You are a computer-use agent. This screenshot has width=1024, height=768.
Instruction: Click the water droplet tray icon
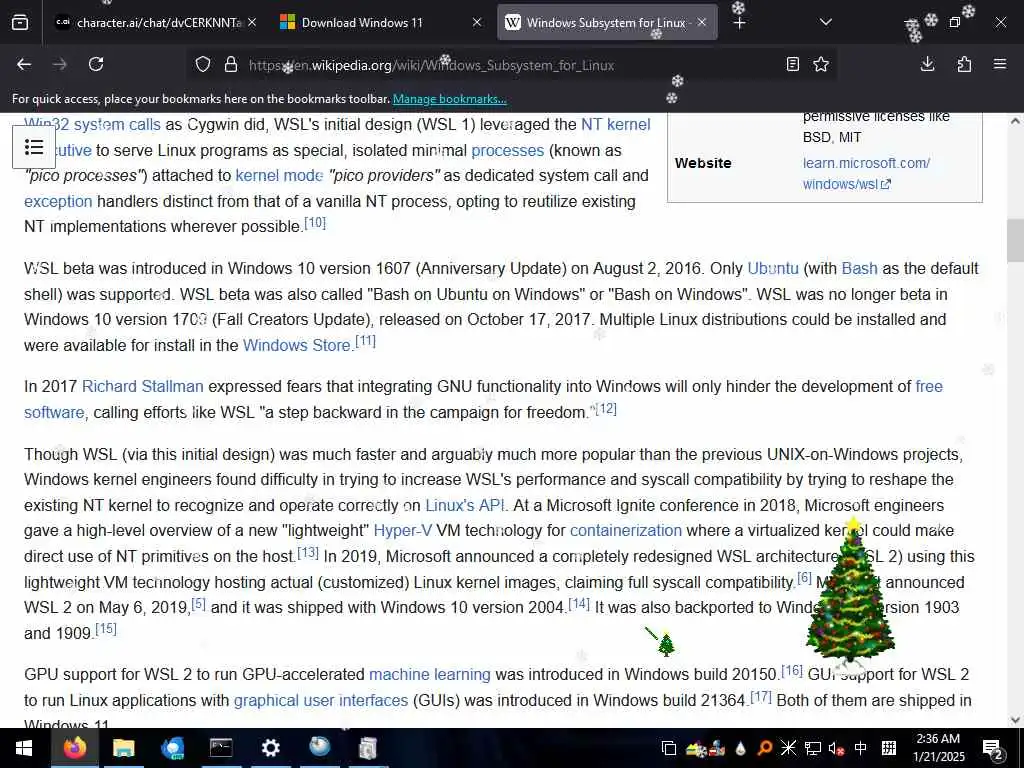point(741,748)
